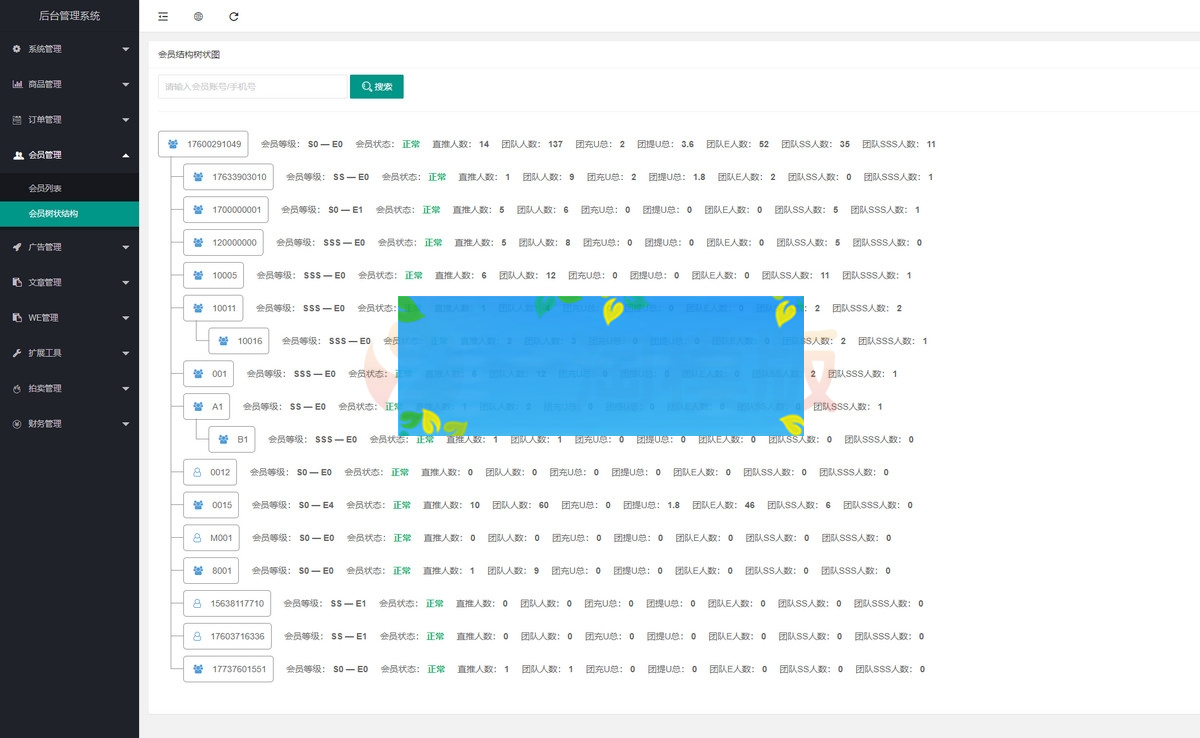Click the single-user icon on node 0012
The height and width of the screenshot is (738, 1200).
click(197, 472)
